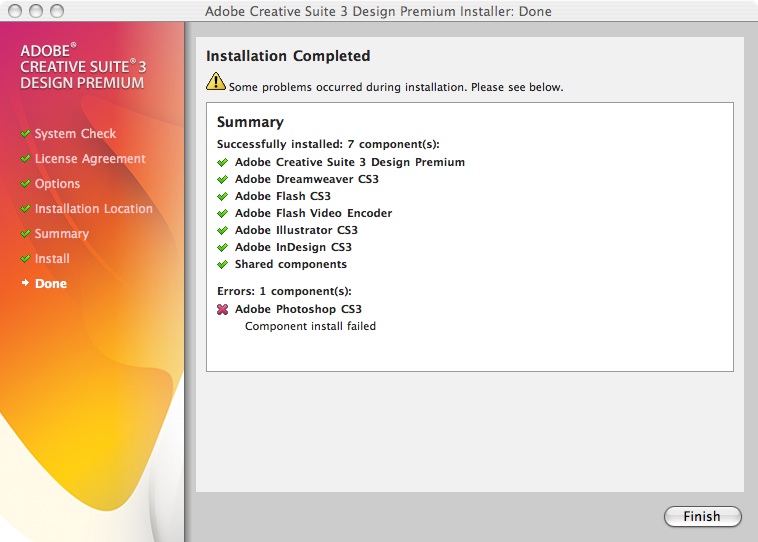Click the 'Adobe InDesign CS3' list entry

293,248
